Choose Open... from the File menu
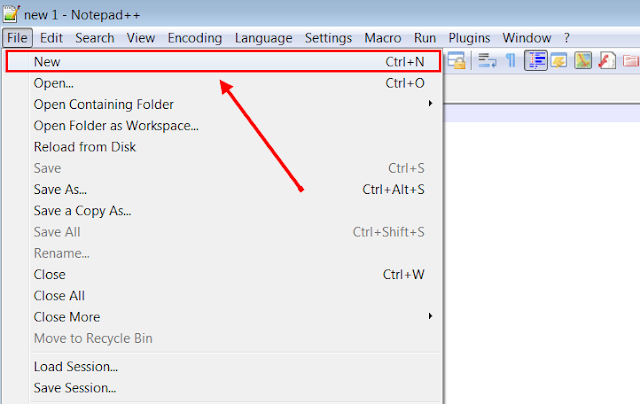This screenshot has width=640, height=404. pyautogui.click(x=224, y=83)
